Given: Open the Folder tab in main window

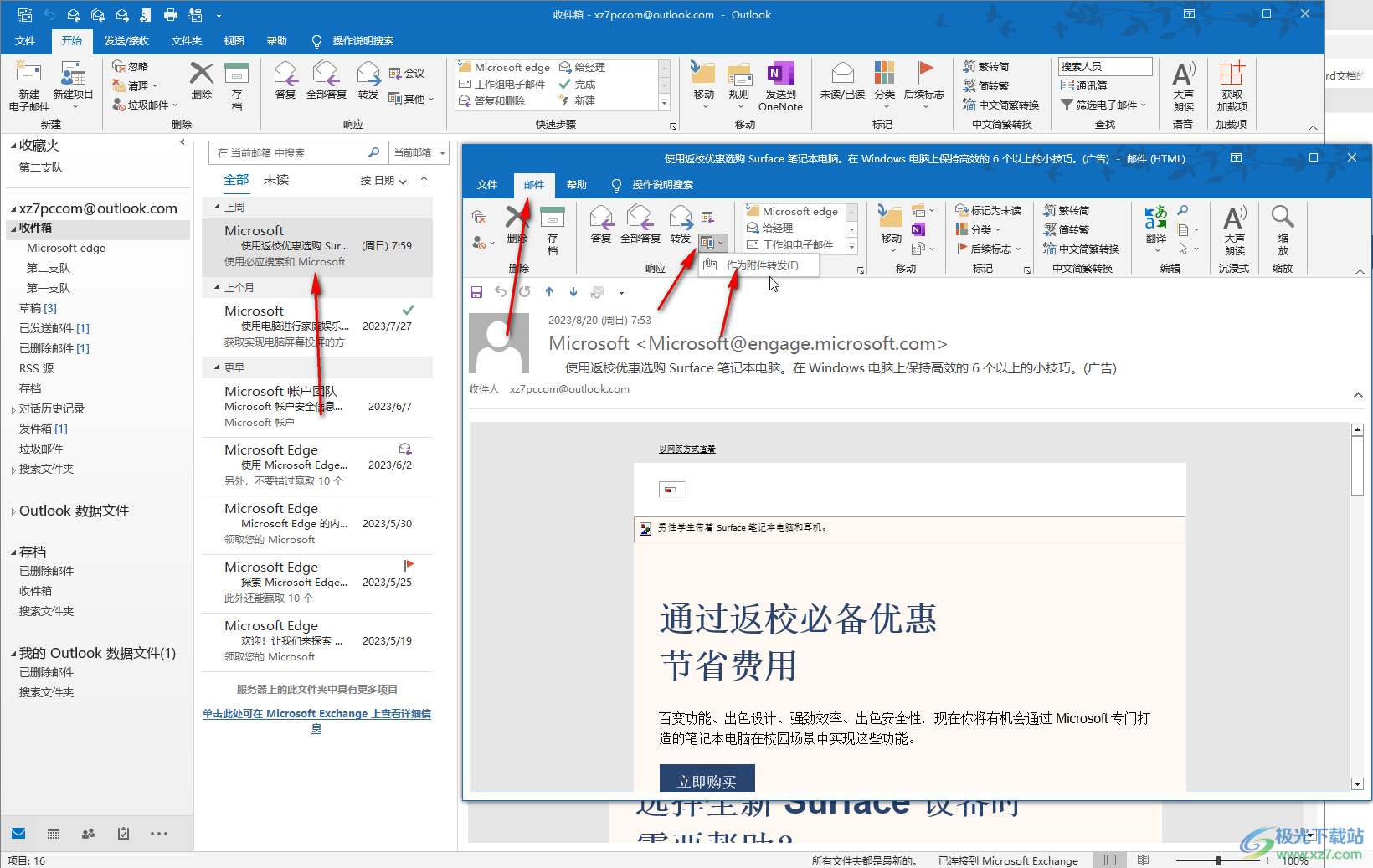Looking at the screenshot, I should [187, 40].
